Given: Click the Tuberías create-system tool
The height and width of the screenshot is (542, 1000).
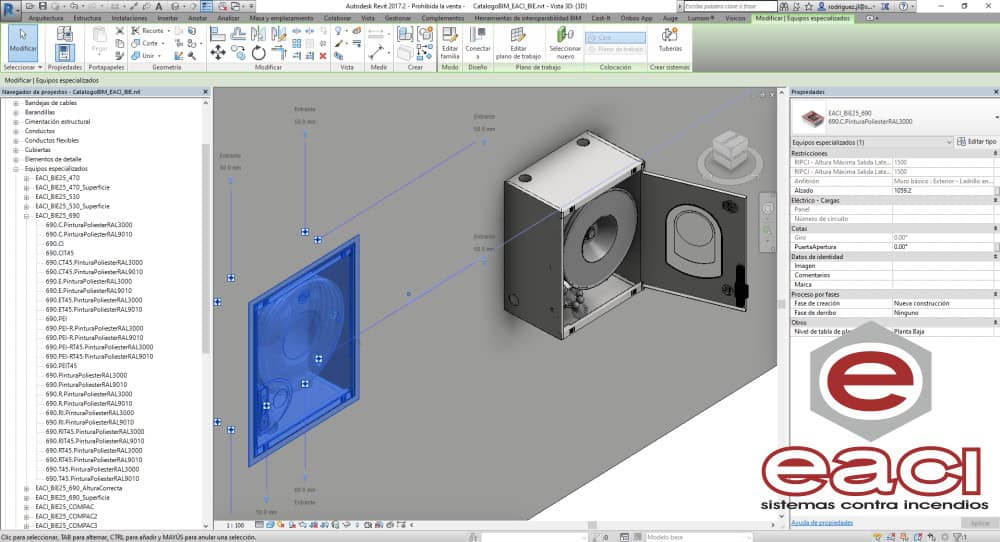Looking at the screenshot, I should pos(670,40).
